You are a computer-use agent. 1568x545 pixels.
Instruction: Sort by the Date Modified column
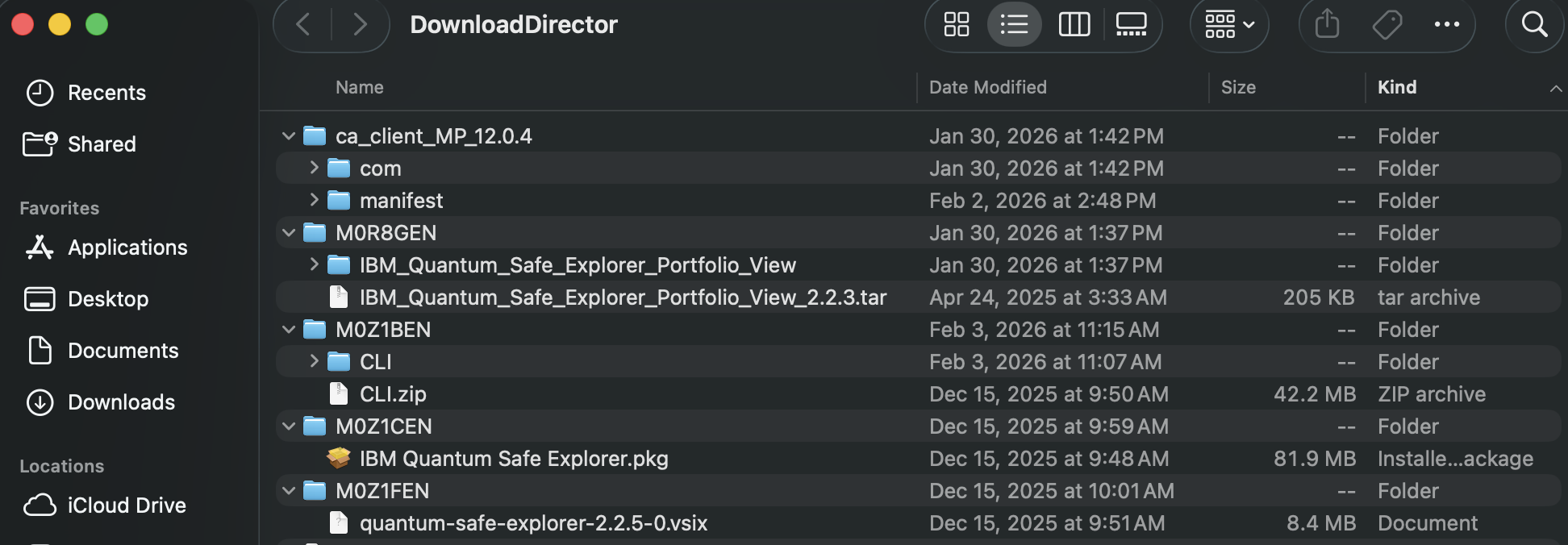click(987, 87)
